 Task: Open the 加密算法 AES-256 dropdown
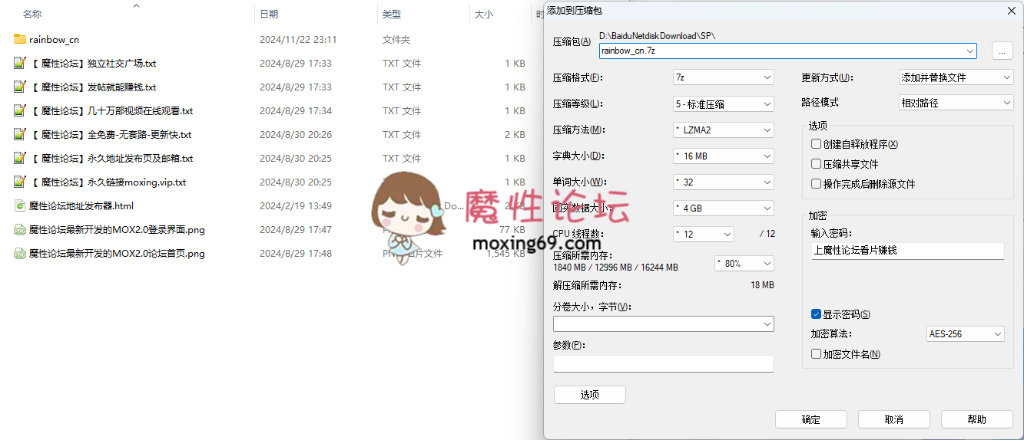[x=965, y=334]
